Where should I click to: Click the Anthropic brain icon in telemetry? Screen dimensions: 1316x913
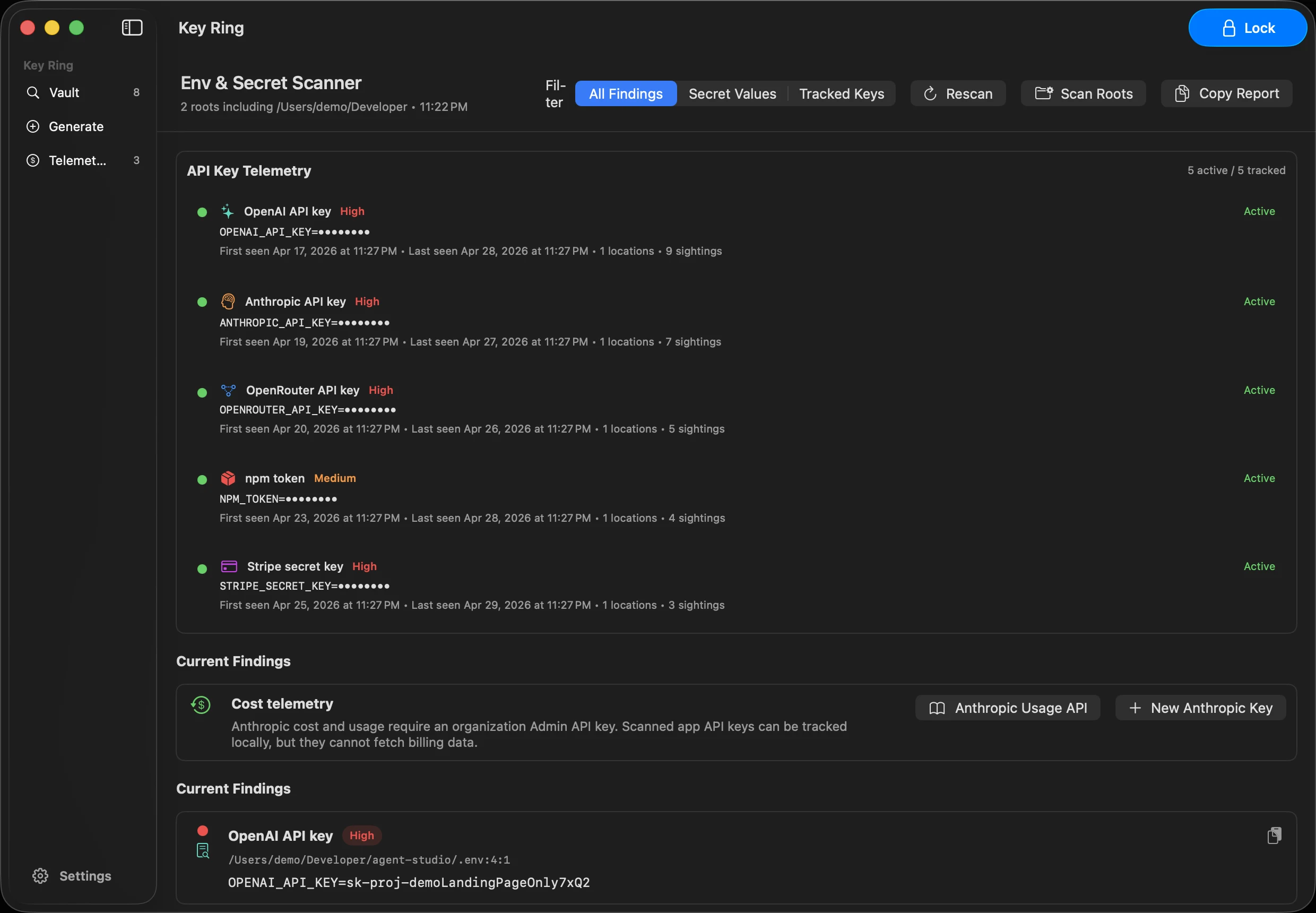tap(228, 302)
